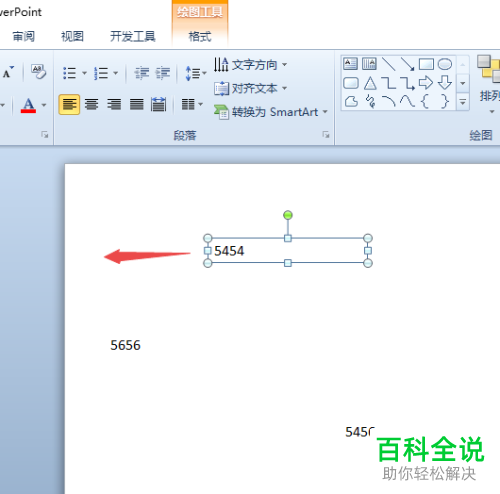Viewport: 500px width, 494px height.
Task: Open font color dropdown arrow
Action: click(x=44, y=105)
